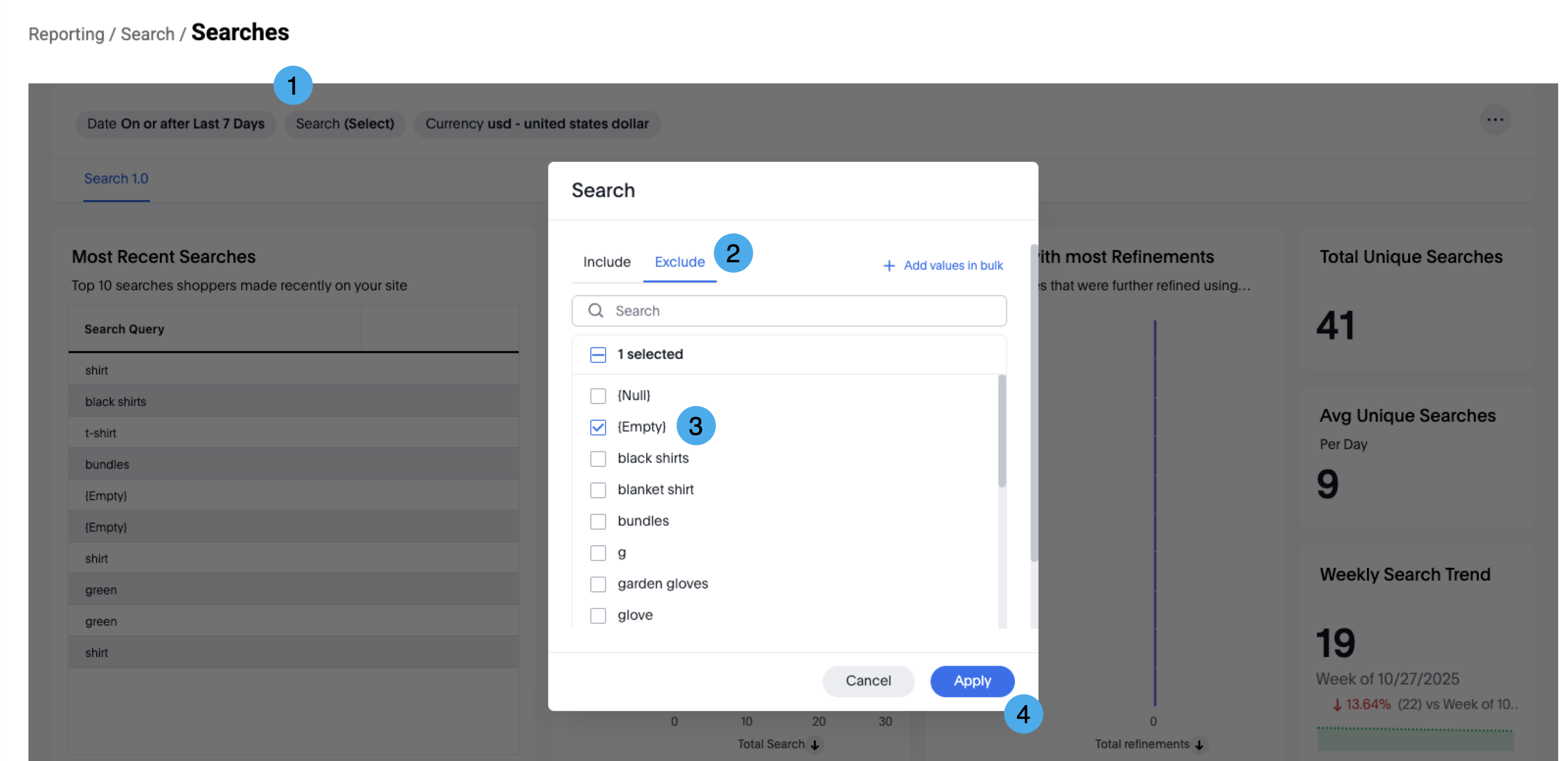Click the magnifier icon in search field
Image resolution: width=1568 pixels, height=761 pixels.
(x=595, y=311)
